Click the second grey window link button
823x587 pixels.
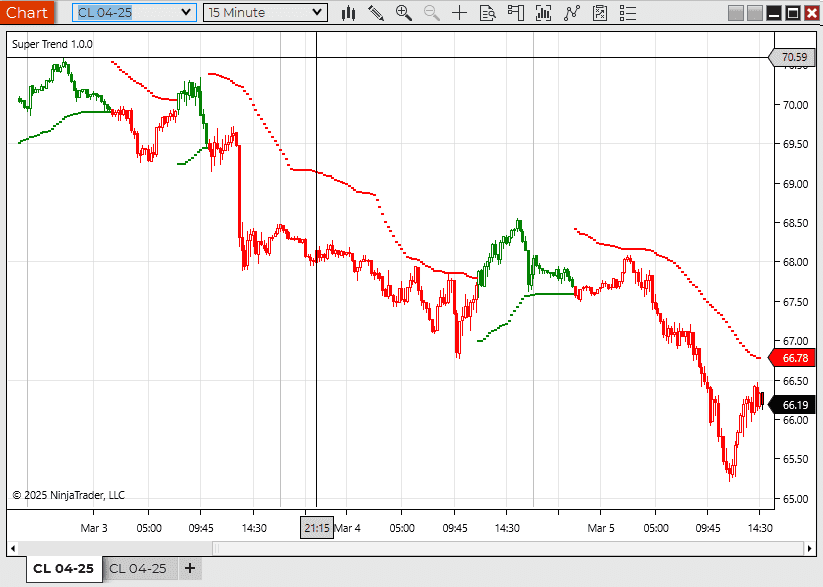[755, 13]
